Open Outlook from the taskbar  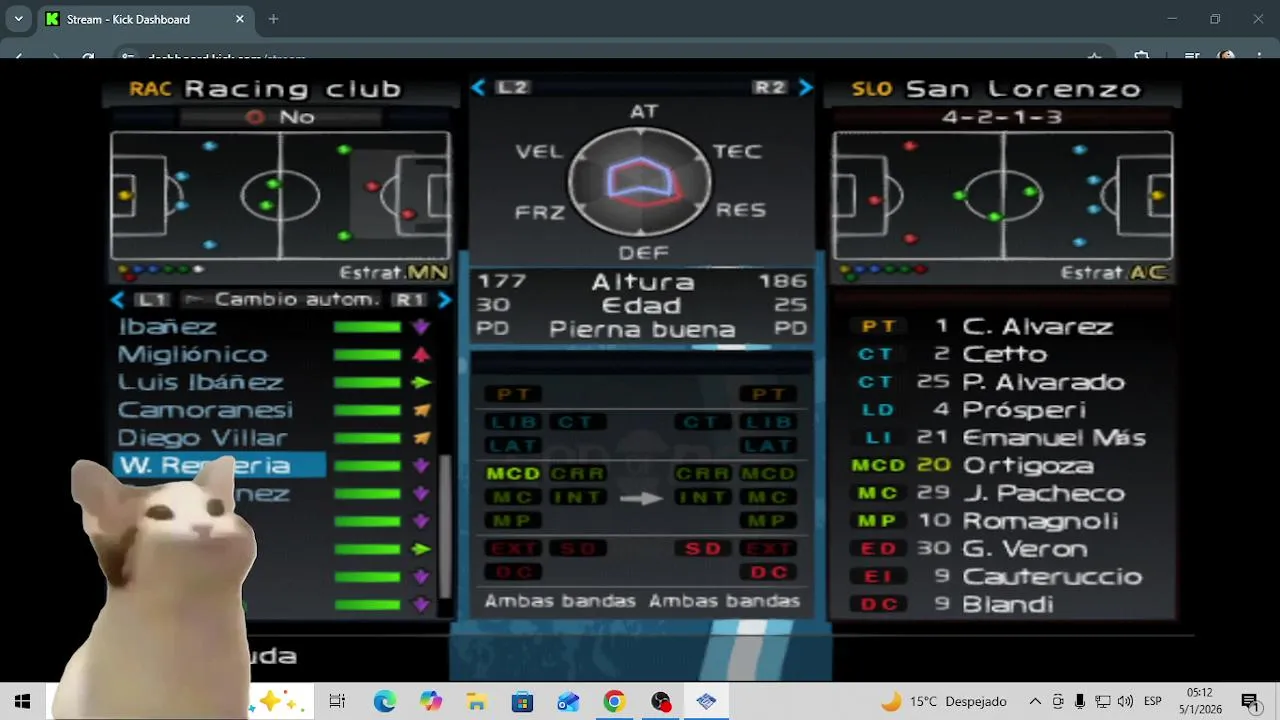tap(568, 701)
